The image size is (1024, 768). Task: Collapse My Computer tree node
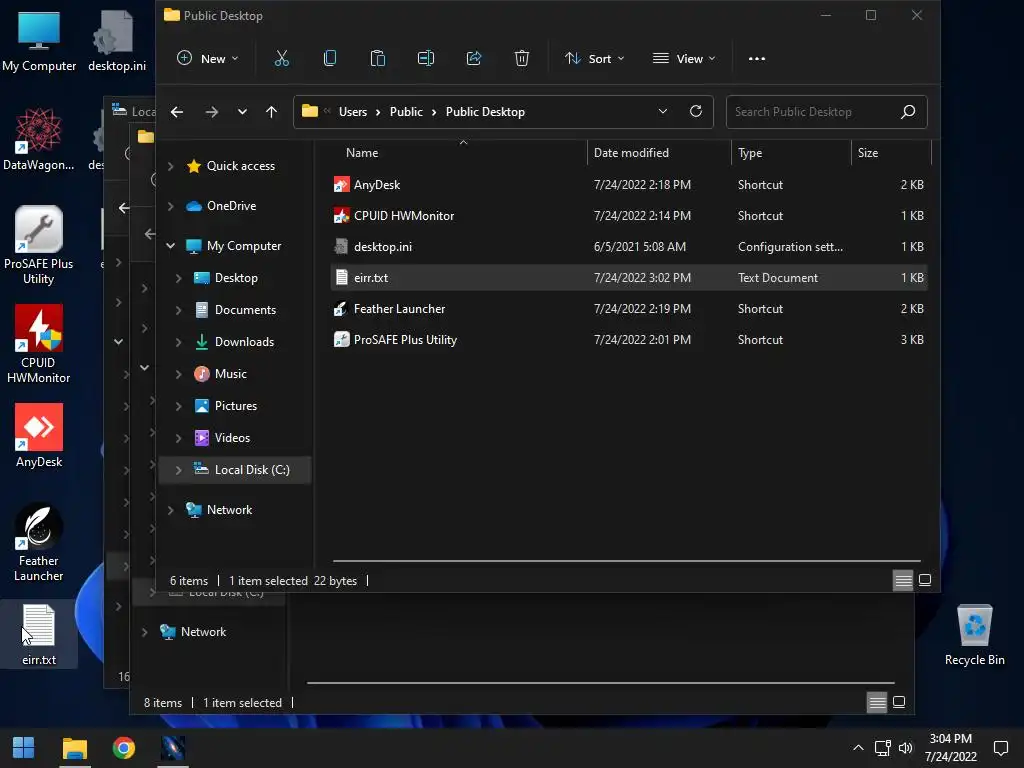click(x=170, y=246)
